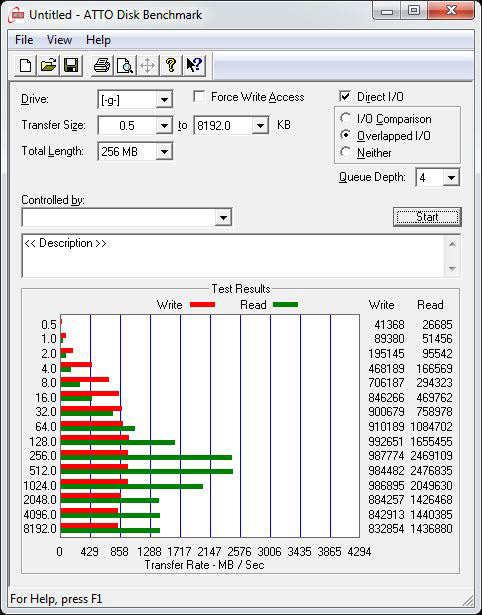Print results using the printer icon
The height and width of the screenshot is (615, 482).
102,65
